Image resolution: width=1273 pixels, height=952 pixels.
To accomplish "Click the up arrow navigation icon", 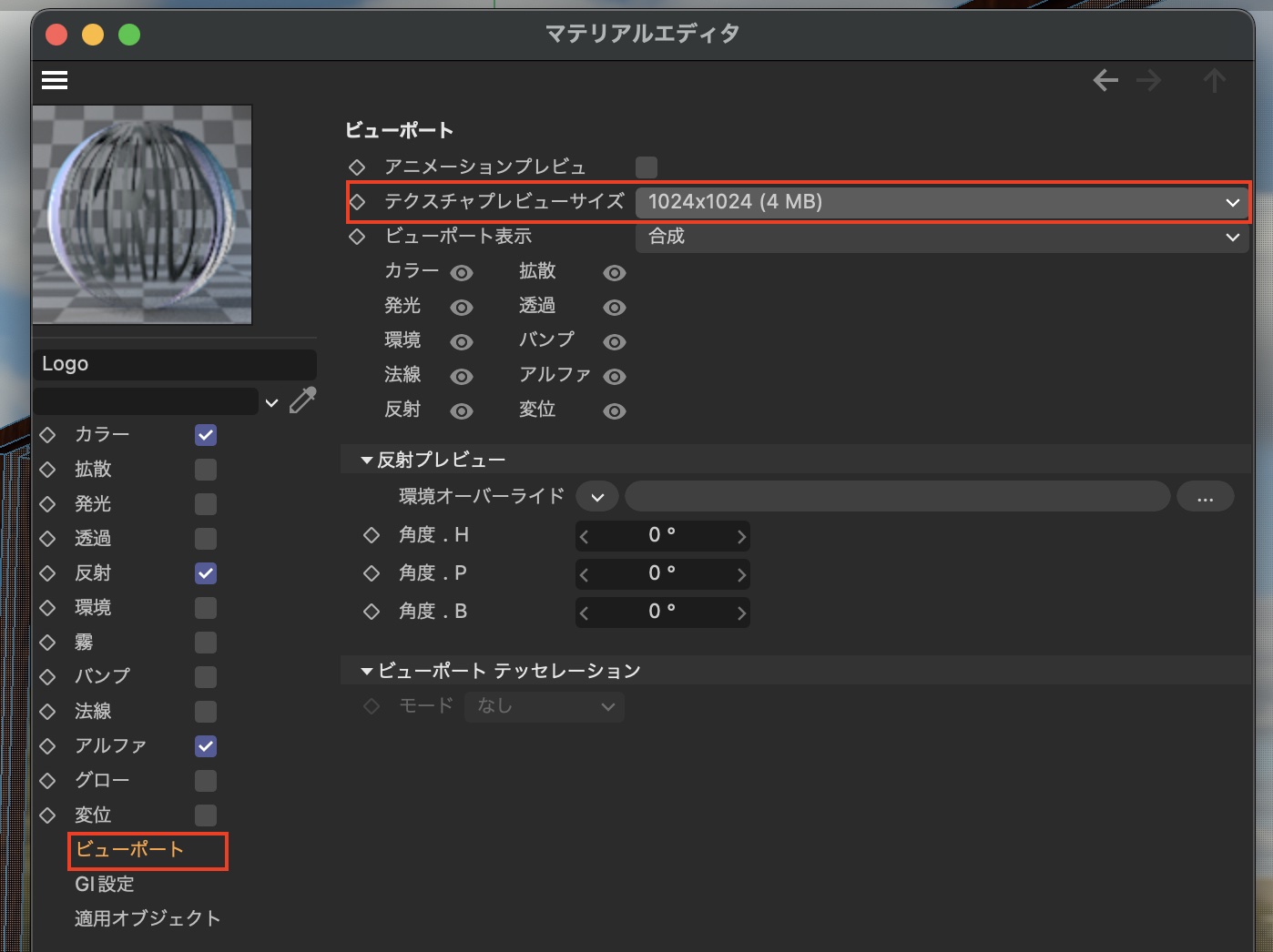I will 1214,81.
